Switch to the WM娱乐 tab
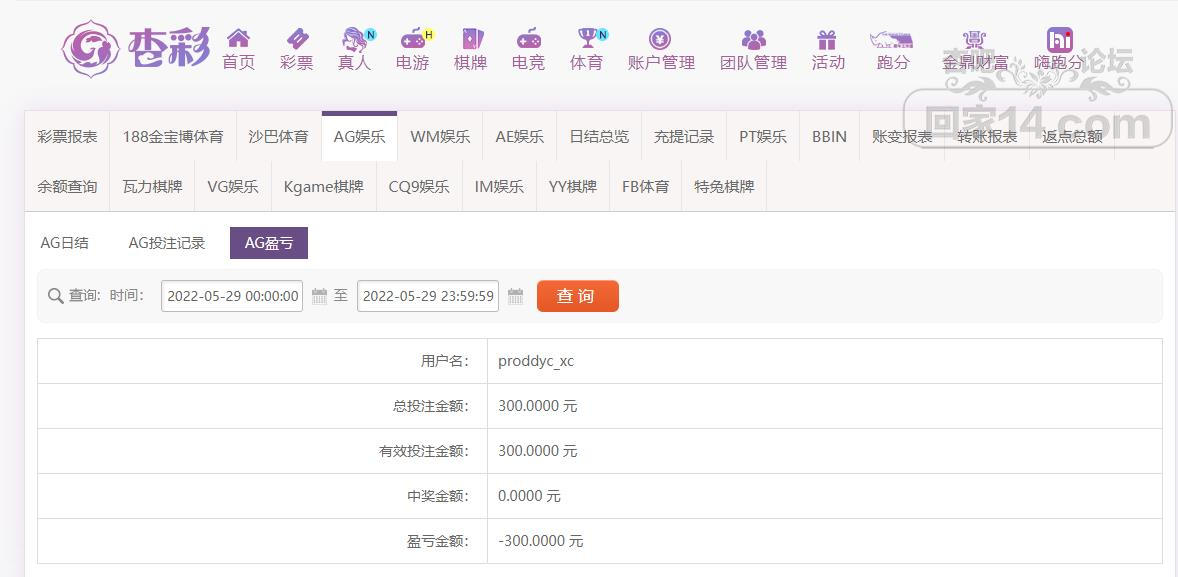The image size is (1178, 577). 440,137
